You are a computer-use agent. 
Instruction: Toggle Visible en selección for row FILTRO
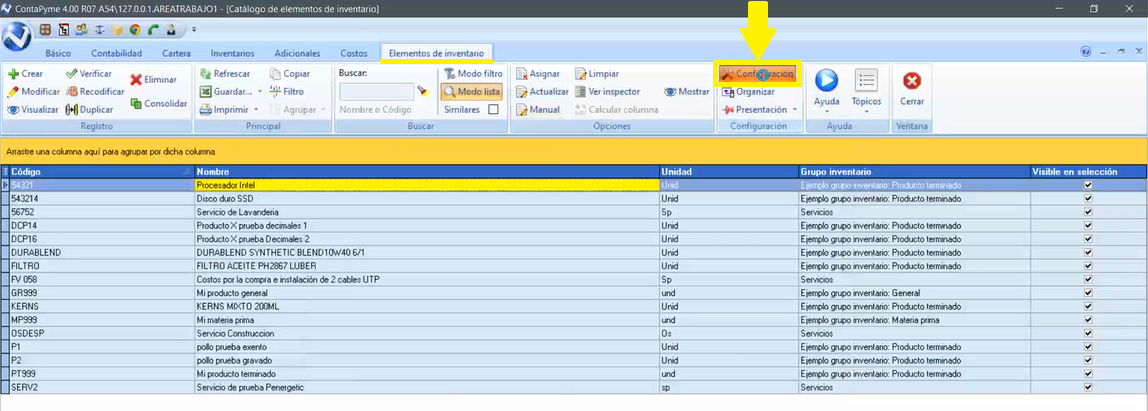(1088, 266)
